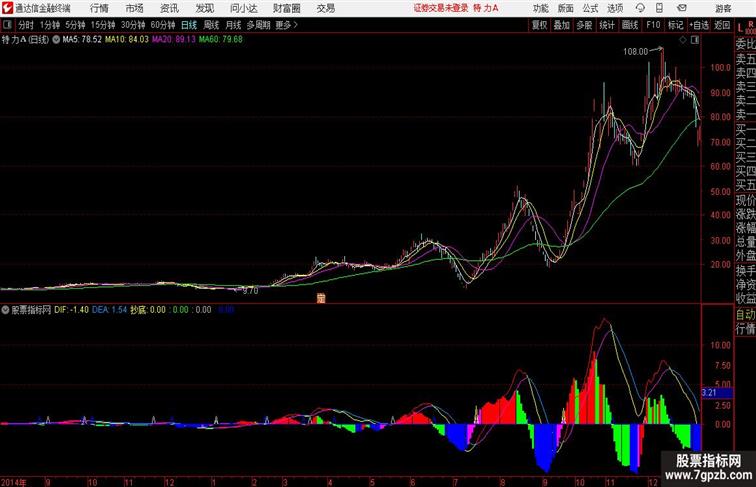The image size is (756, 487).
Task: Click 证券交易未登录 login status link
Action: tap(441, 8)
